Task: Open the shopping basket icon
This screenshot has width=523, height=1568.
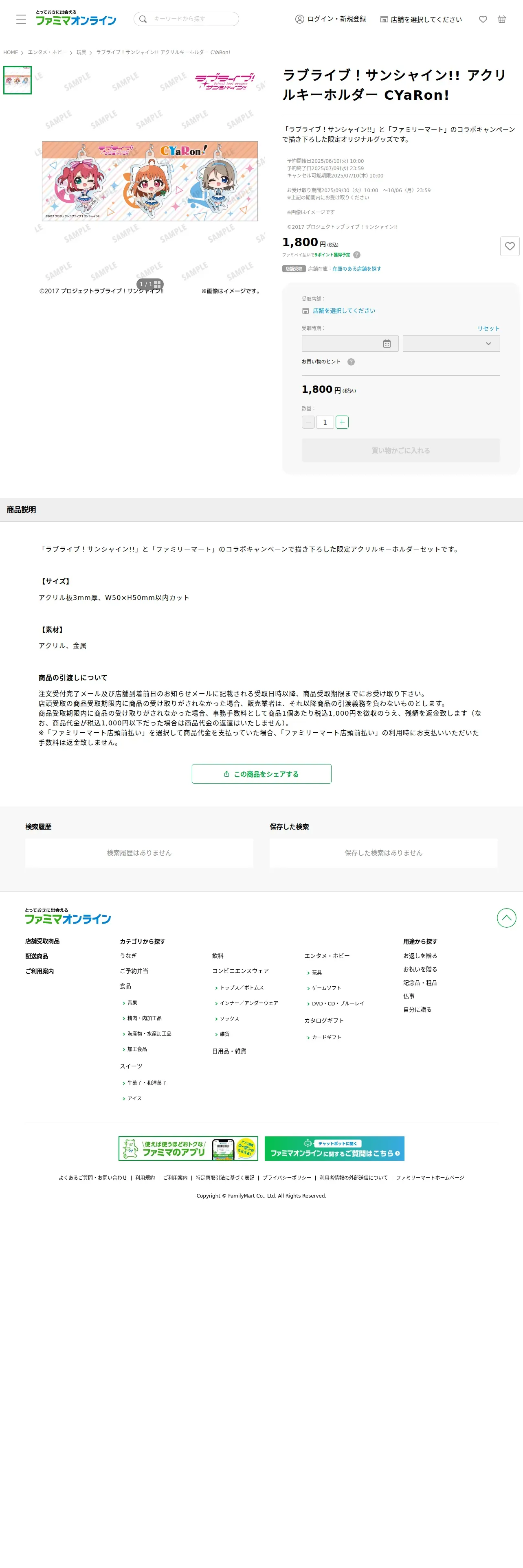Action: point(502,19)
